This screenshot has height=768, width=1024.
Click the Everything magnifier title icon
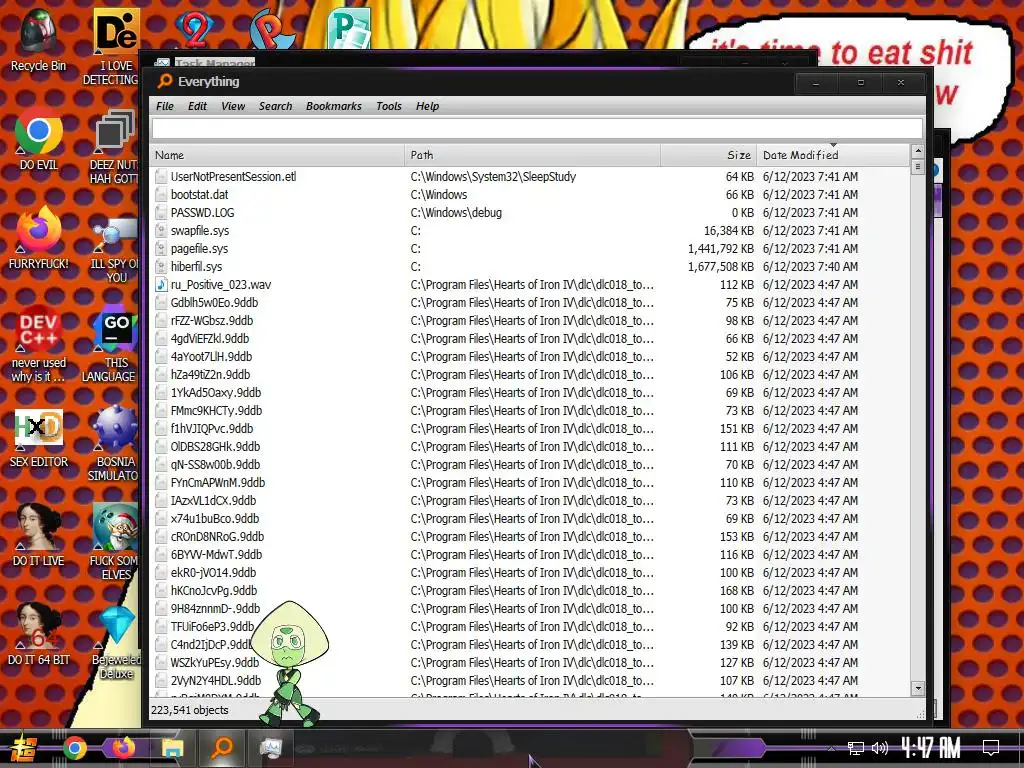165,82
